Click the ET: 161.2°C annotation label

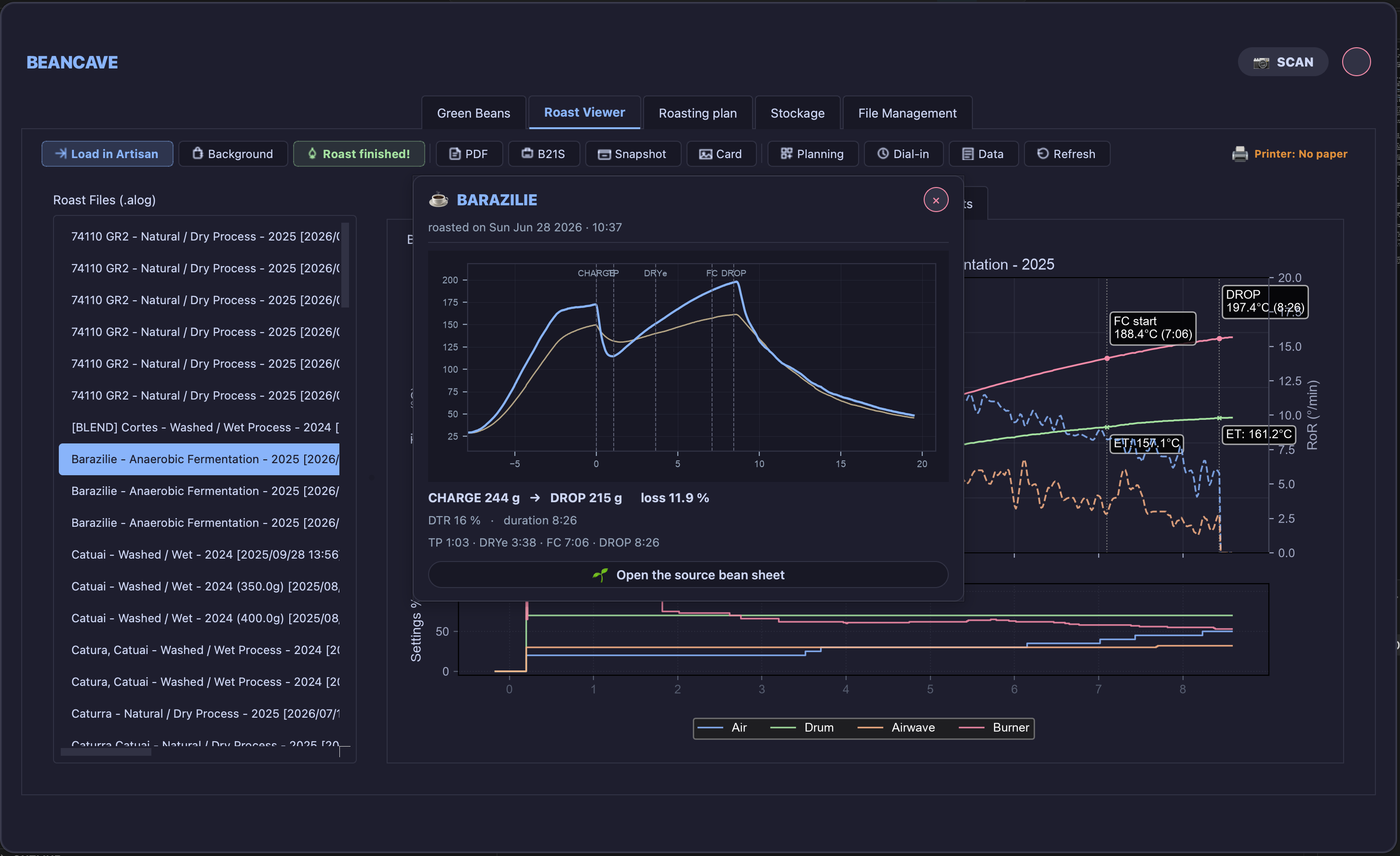pyautogui.click(x=1259, y=435)
